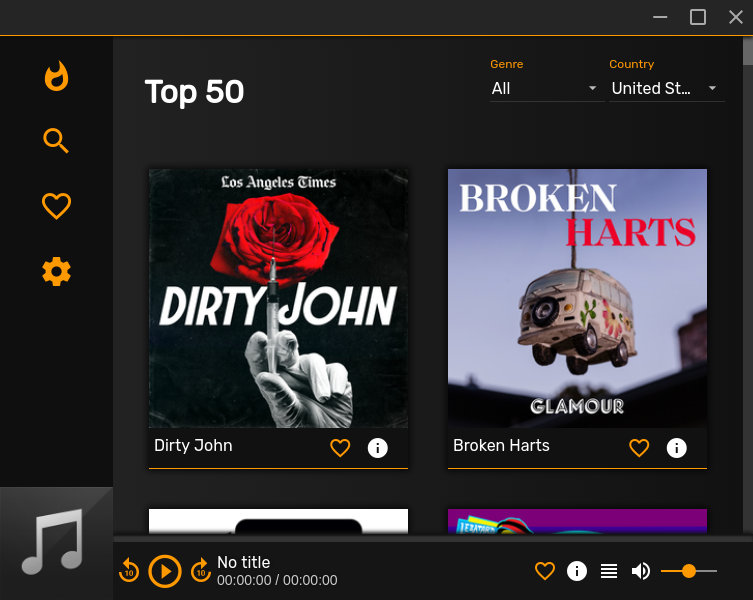This screenshot has height=600, width=753.
Task: Click the Top 50 heading
Action: [x=194, y=91]
